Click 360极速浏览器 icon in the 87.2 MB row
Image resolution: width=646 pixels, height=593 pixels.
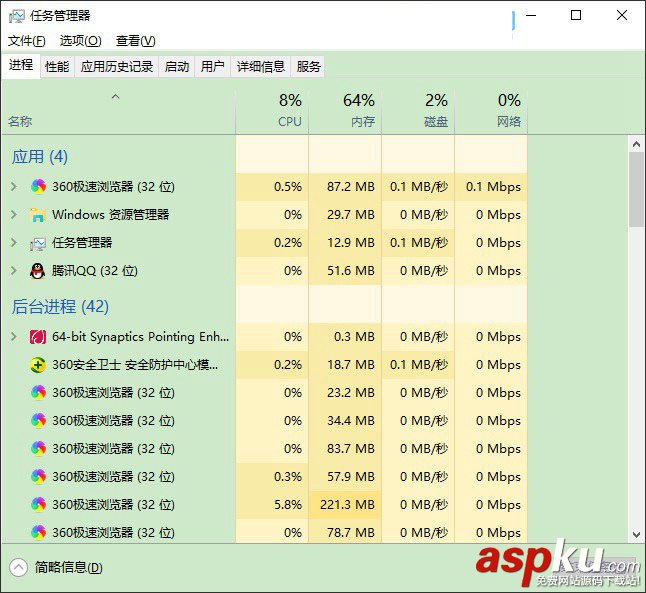coord(38,187)
